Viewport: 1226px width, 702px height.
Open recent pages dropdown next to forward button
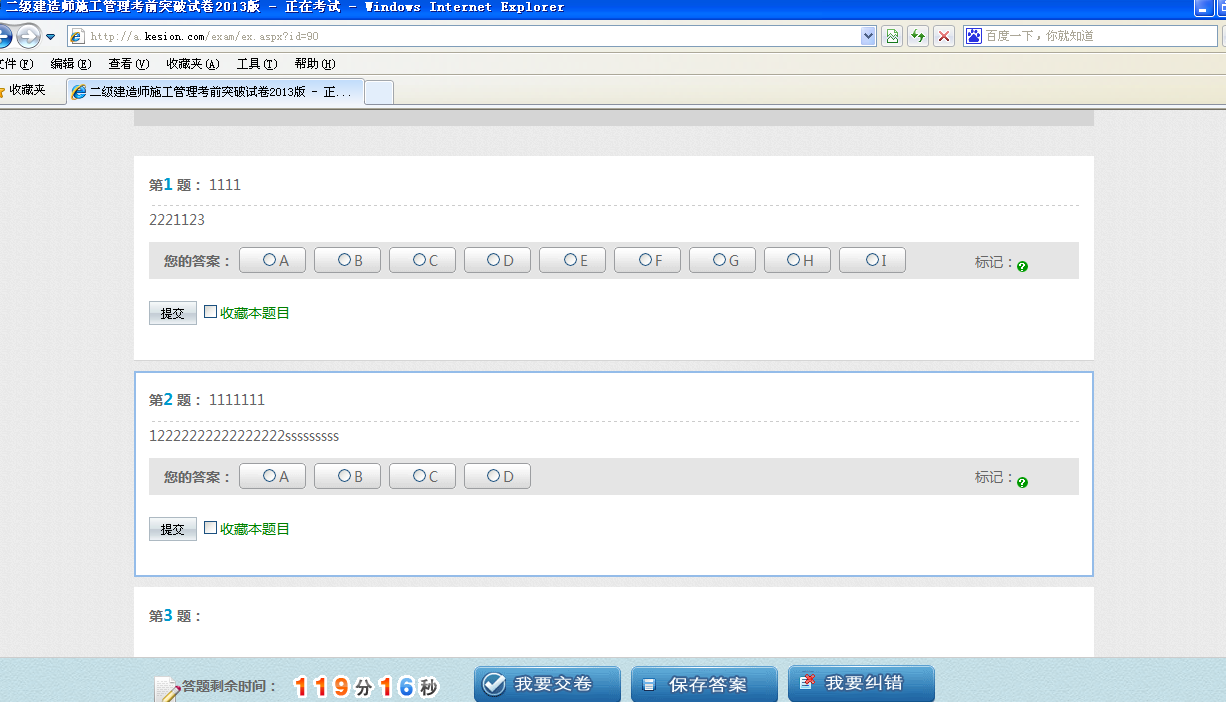tap(50, 37)
